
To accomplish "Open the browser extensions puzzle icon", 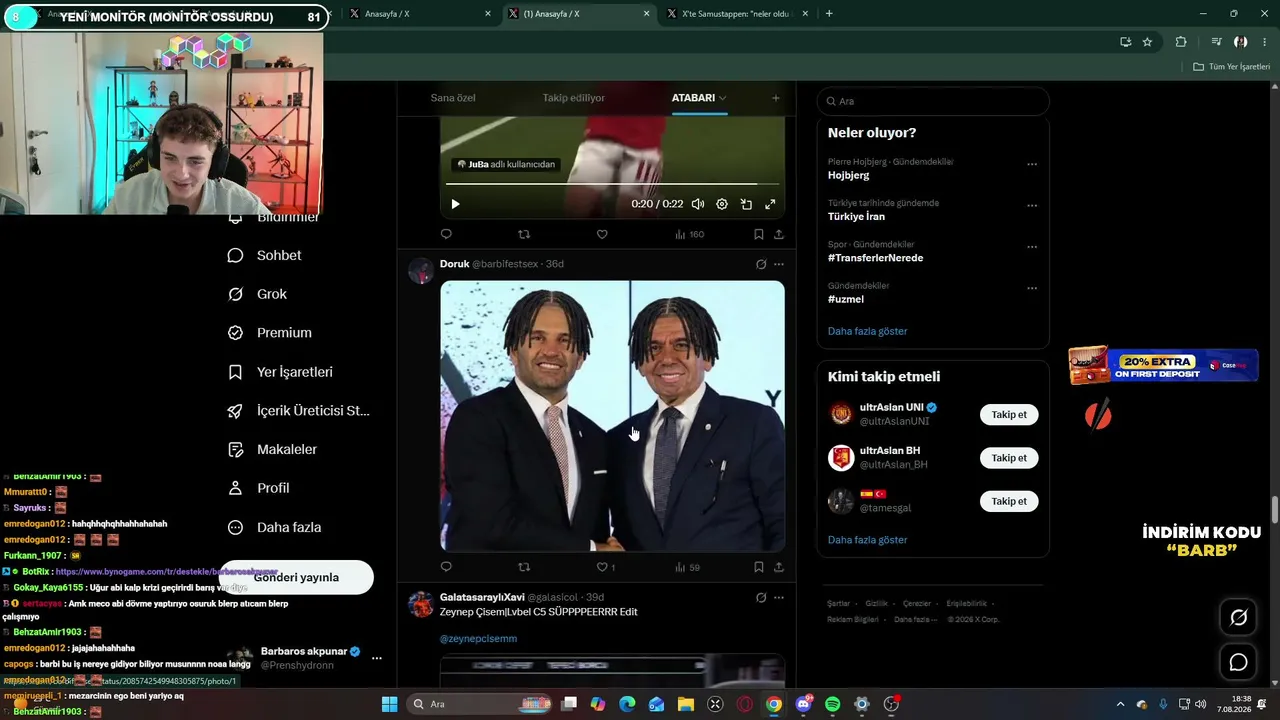I will pyautogui.click(x=1181, y=42).
